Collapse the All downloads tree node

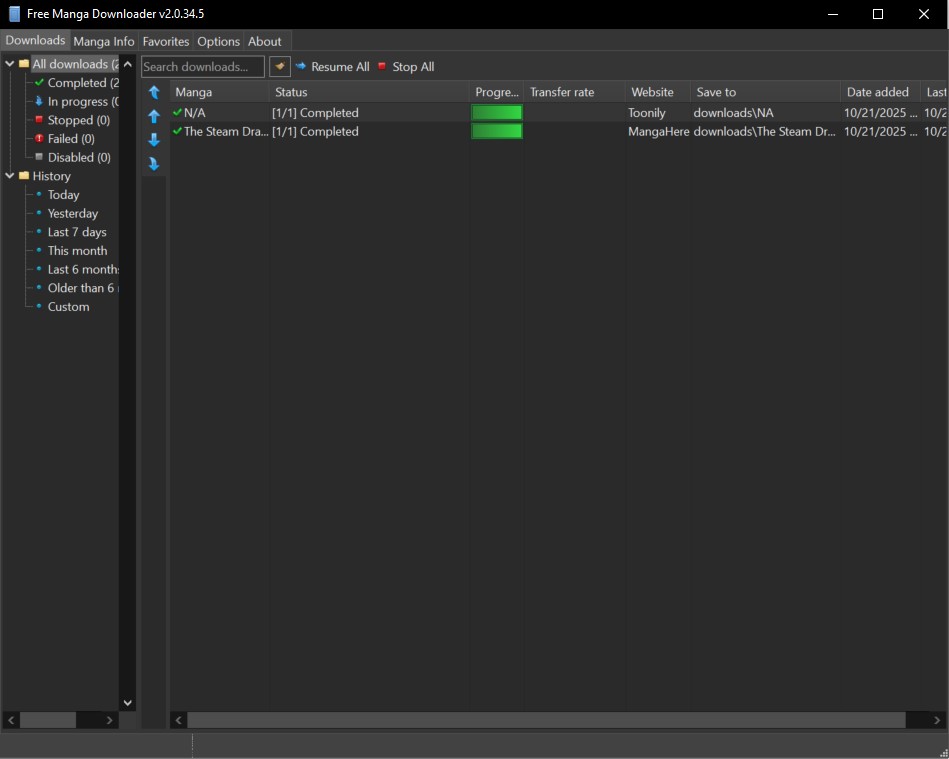pyautogui.click(x=10, y=64)
